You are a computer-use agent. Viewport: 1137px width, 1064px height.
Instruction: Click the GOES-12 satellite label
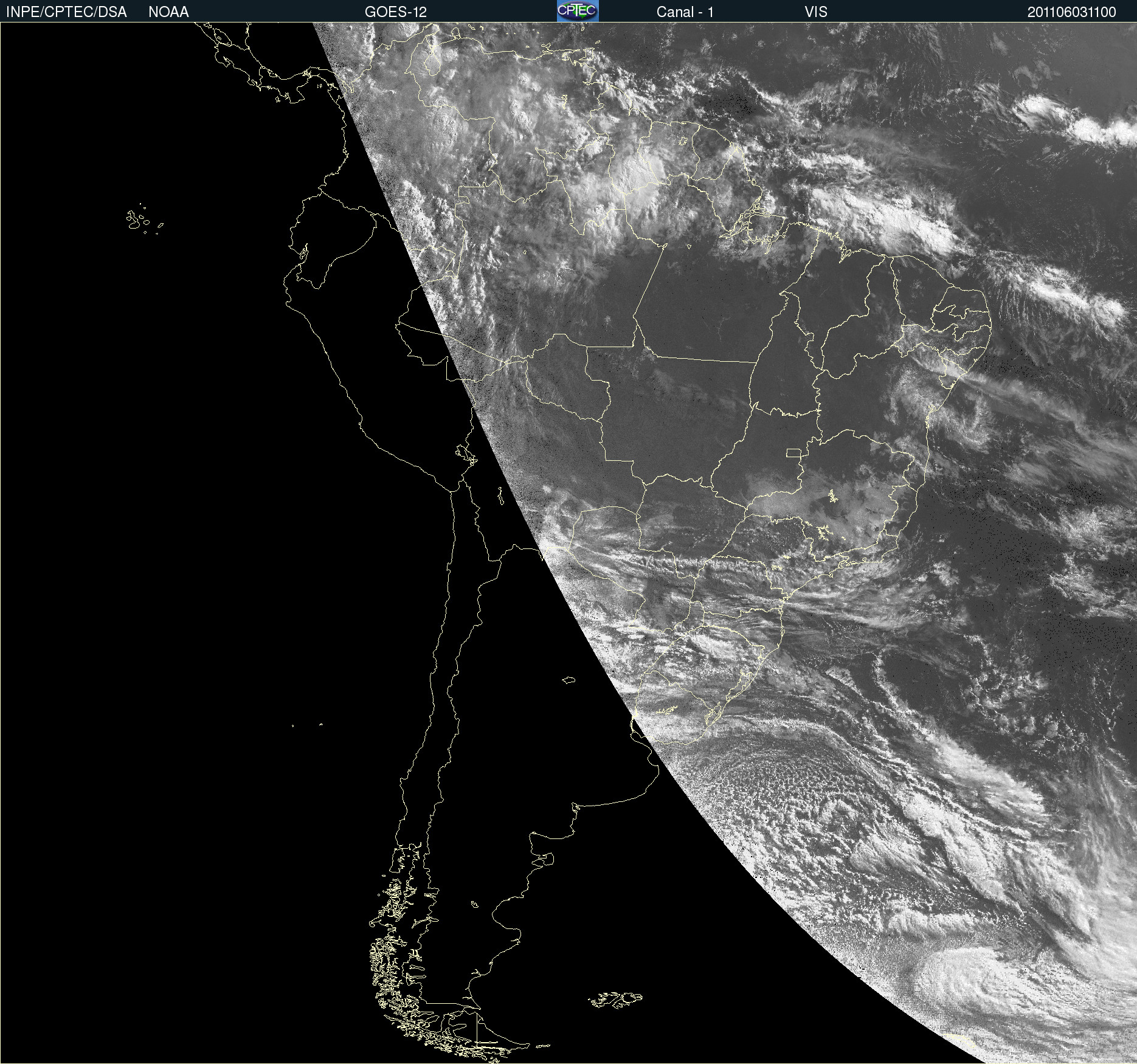tap(396, 12)
